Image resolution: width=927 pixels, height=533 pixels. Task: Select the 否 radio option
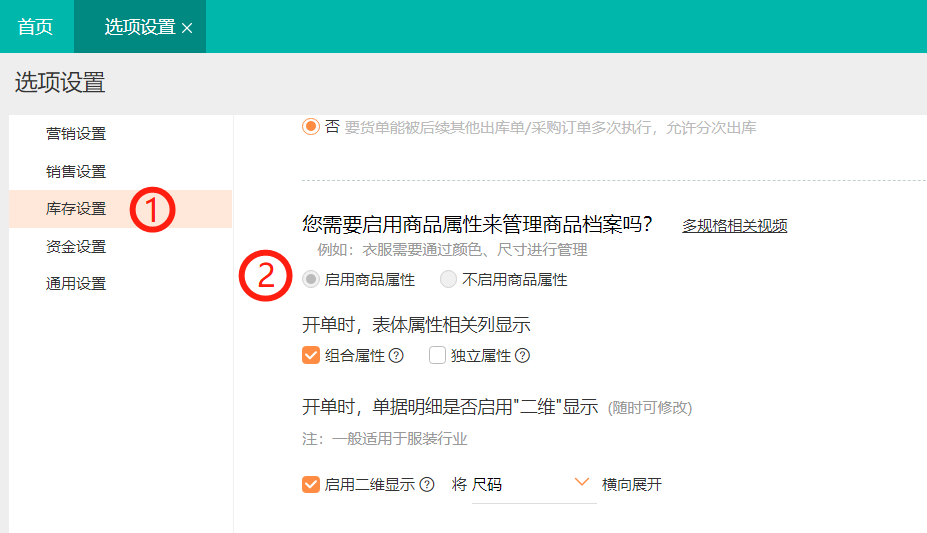311,126
